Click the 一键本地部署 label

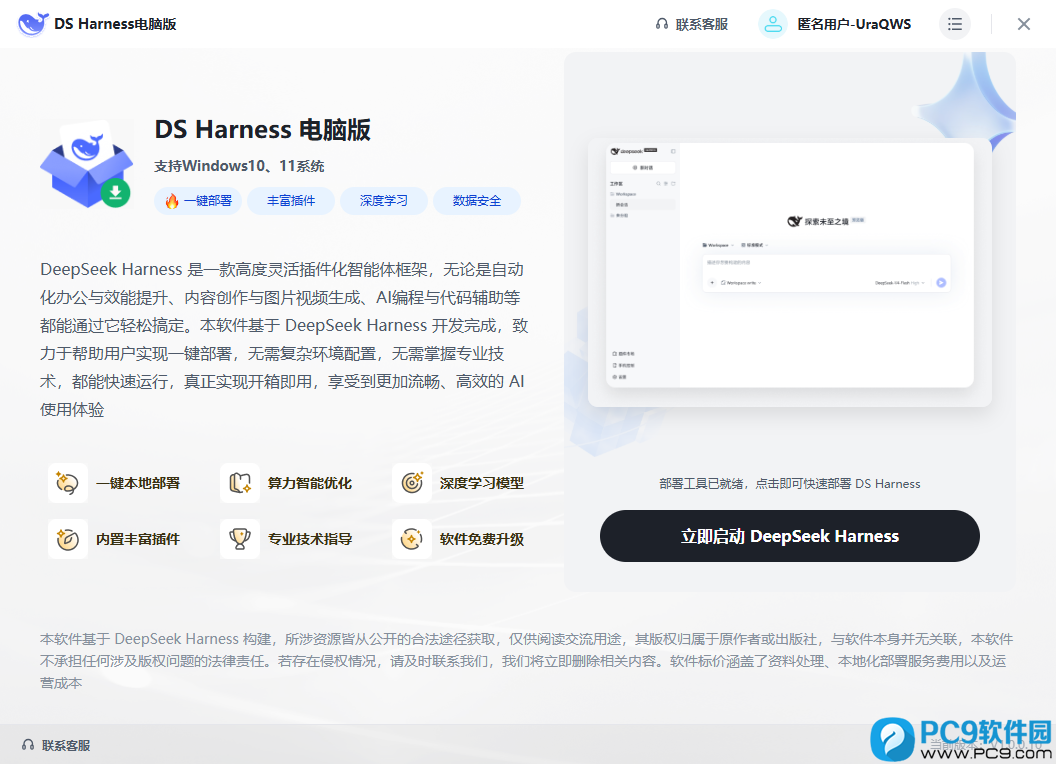pos(138,483)
